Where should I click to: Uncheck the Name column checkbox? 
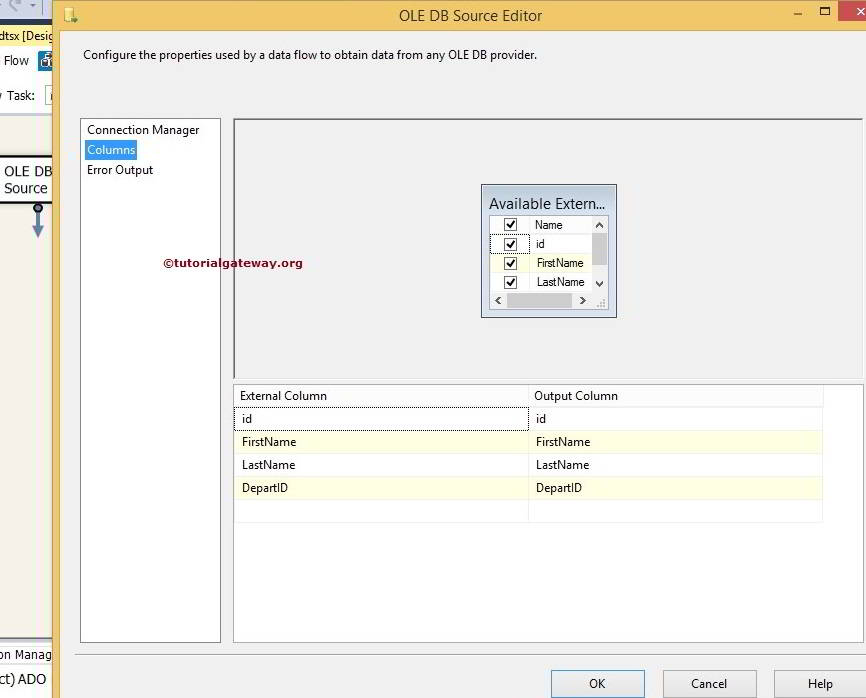point(510,224)
